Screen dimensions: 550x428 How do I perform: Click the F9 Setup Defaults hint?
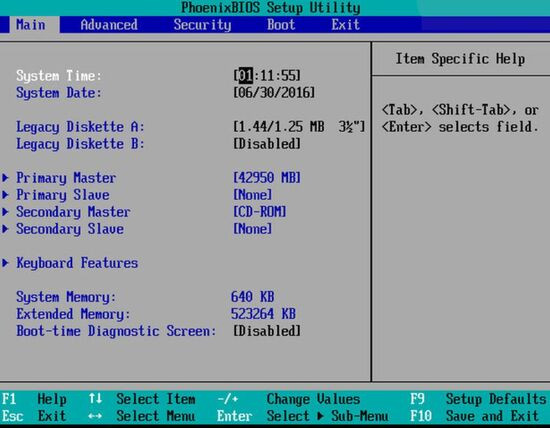coord(478,399)
